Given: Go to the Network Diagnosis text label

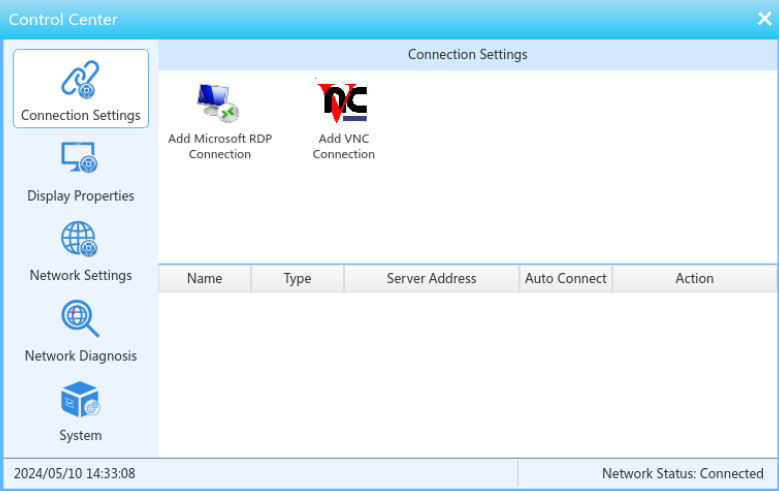Looking at the screenshot, I should coord(80,356).
